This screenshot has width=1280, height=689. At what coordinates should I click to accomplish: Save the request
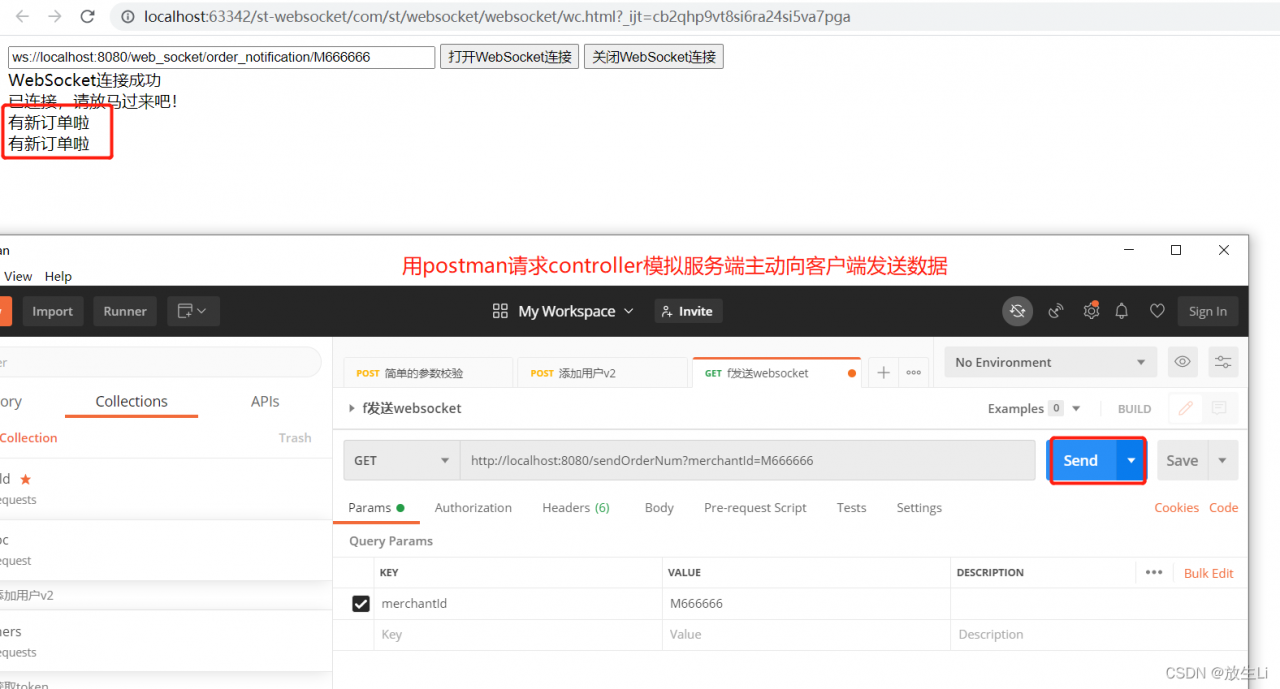point(1182,460)
